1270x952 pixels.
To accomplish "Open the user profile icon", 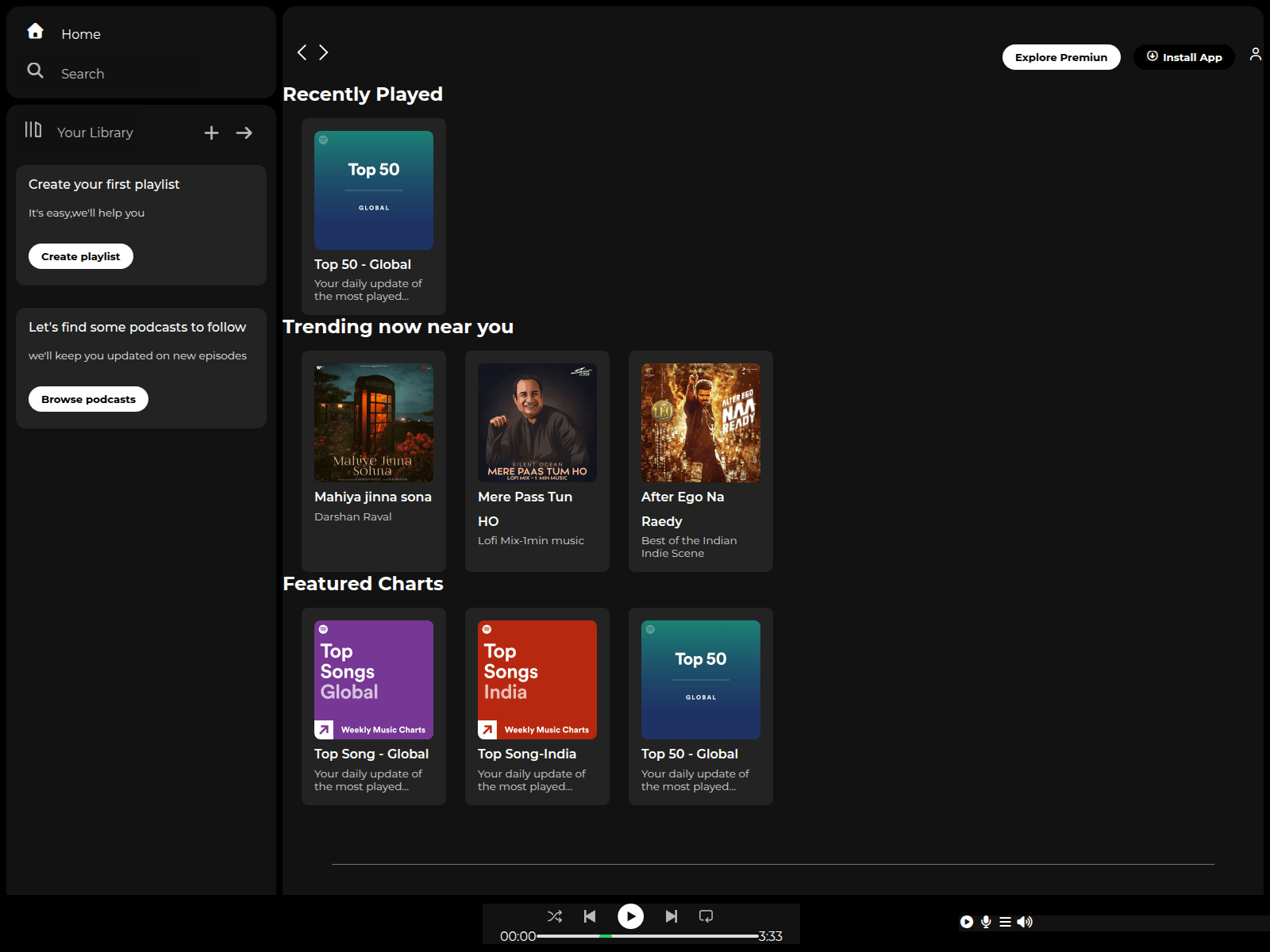I will click(x=1256, y=54).
